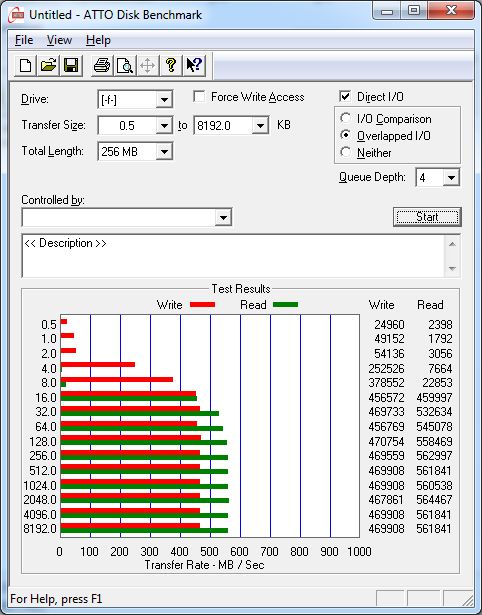482x615 pixels.
Task: Click the New document toolbar icon
Action: 25,65
